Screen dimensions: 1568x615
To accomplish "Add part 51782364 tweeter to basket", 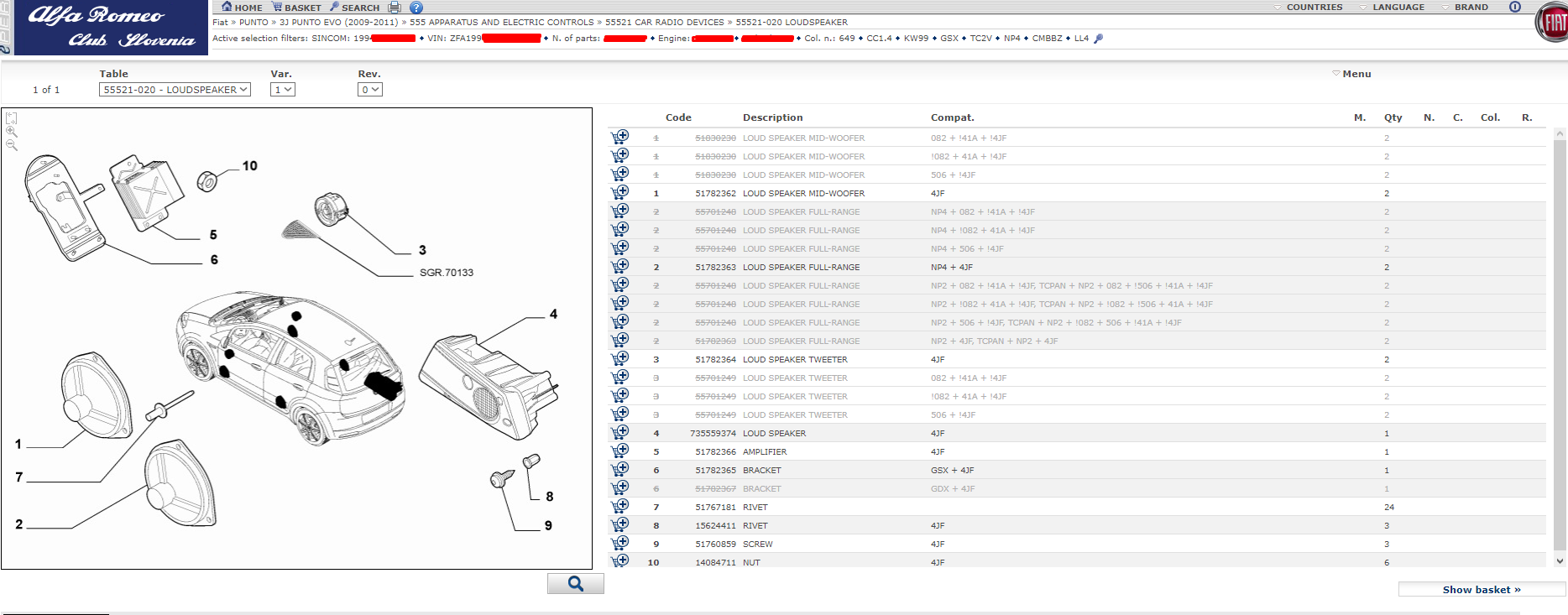I will coord(620,358).
